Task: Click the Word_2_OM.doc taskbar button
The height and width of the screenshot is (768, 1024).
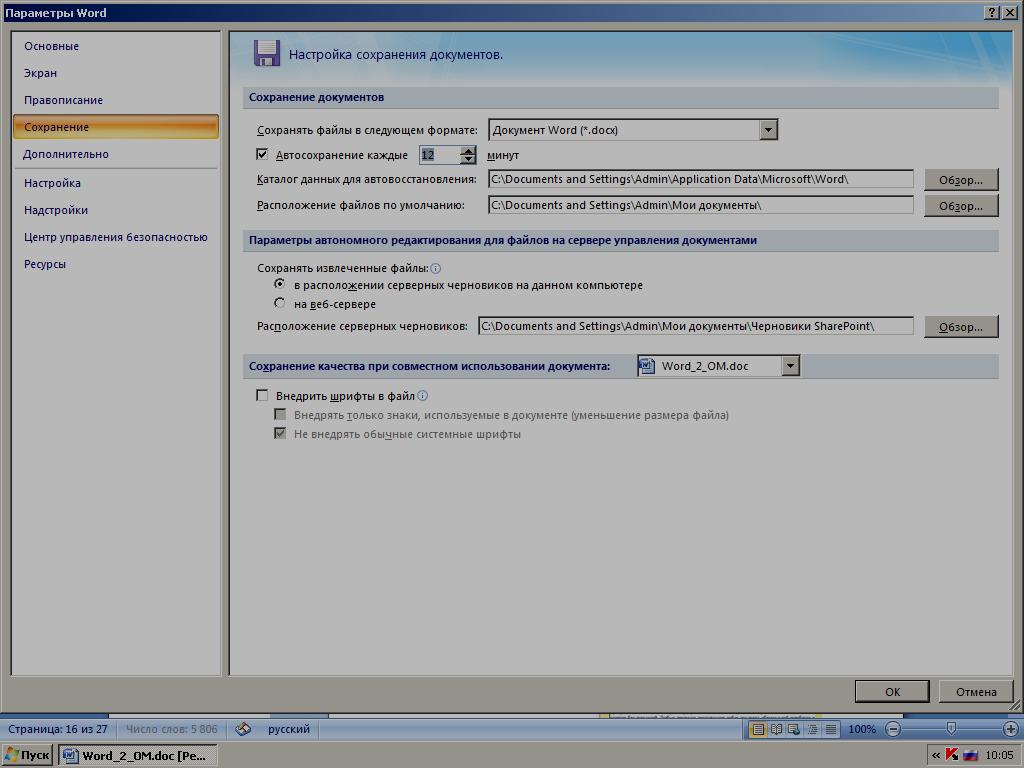Action: tap(138, 756)
